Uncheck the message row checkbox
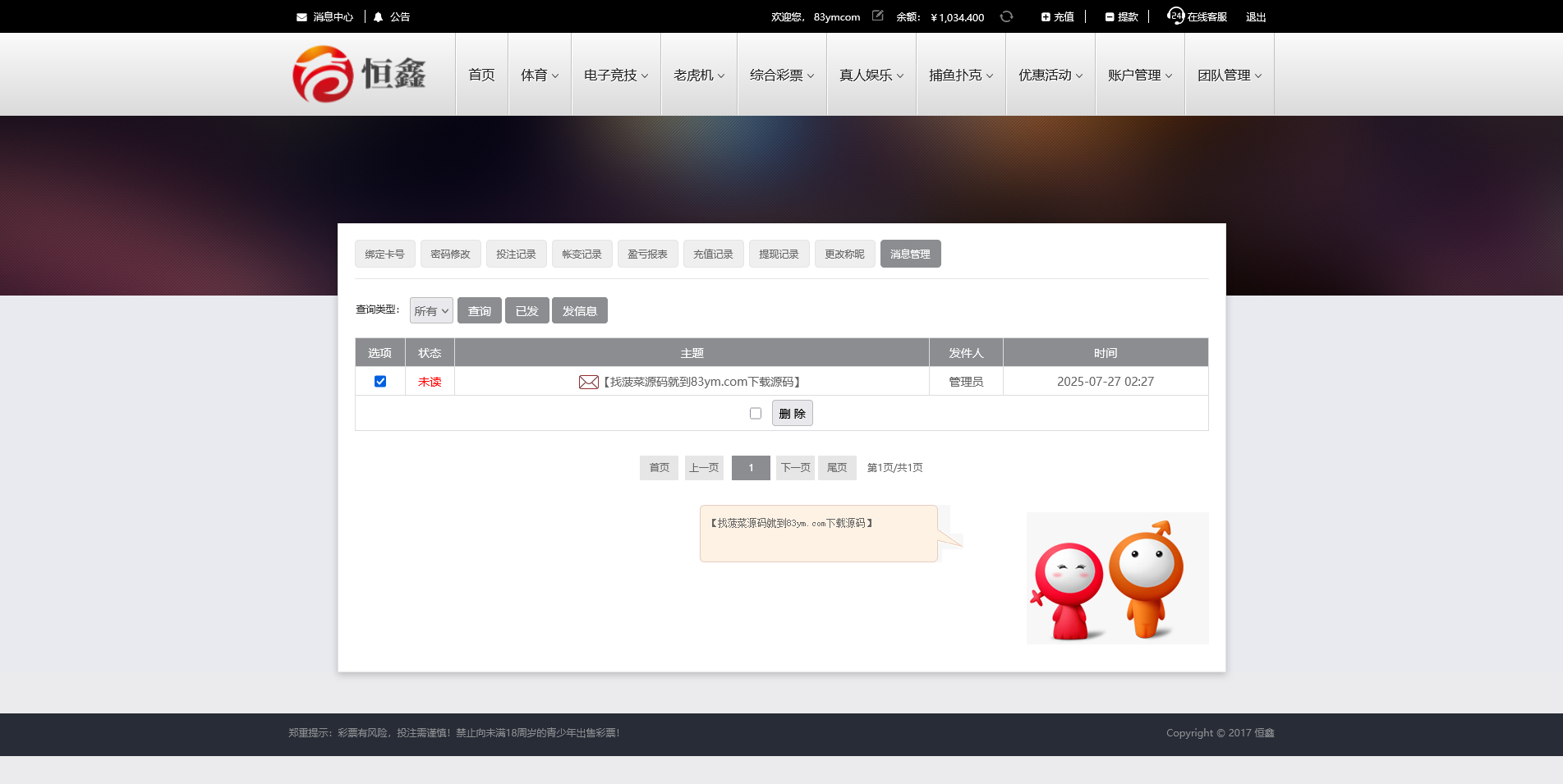This screenshot has width=1563, height=784. (380, 381)
